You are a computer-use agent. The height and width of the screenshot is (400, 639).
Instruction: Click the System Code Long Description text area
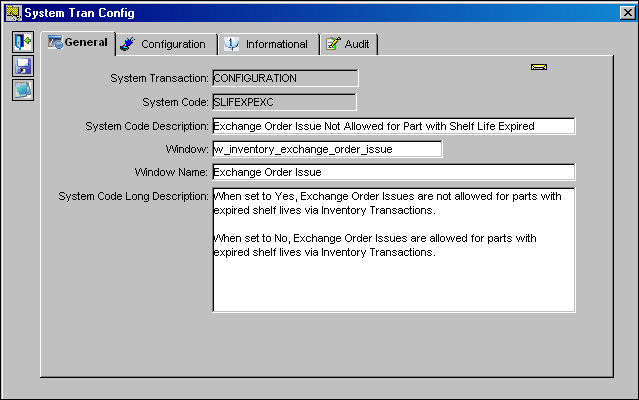coord(394,250)
